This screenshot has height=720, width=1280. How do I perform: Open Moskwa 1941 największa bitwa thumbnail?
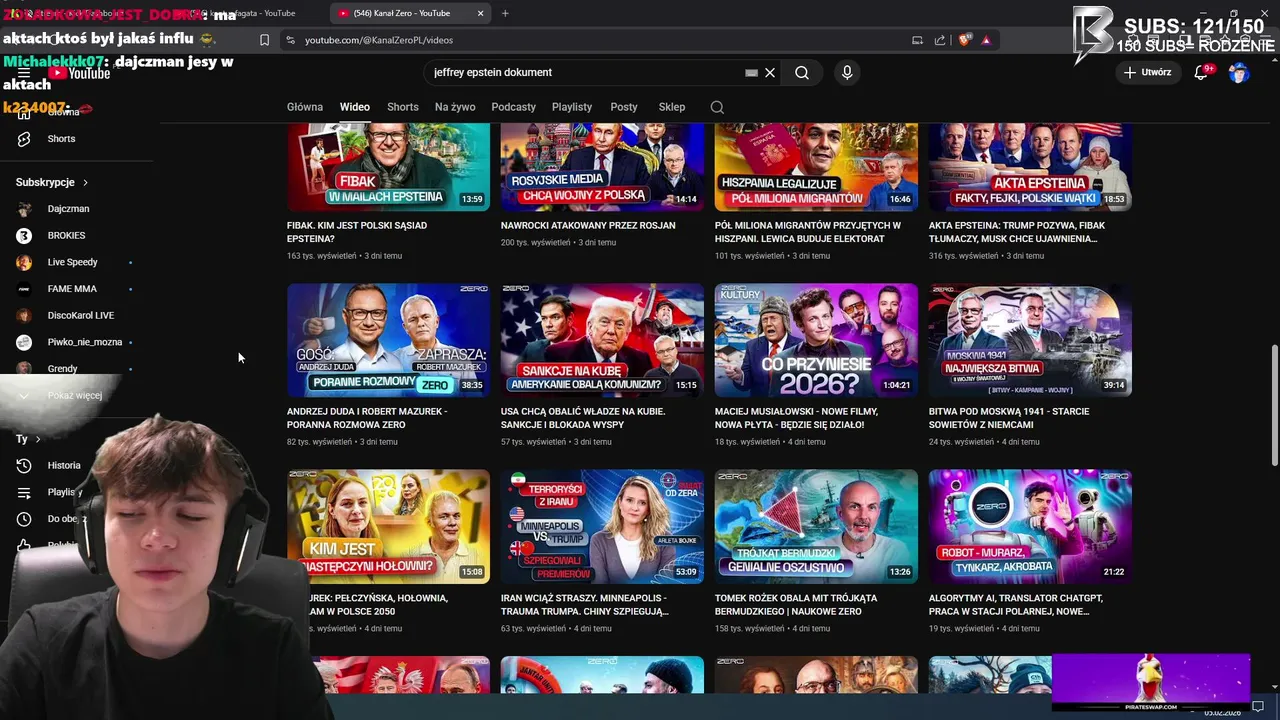click(1030, 340)
